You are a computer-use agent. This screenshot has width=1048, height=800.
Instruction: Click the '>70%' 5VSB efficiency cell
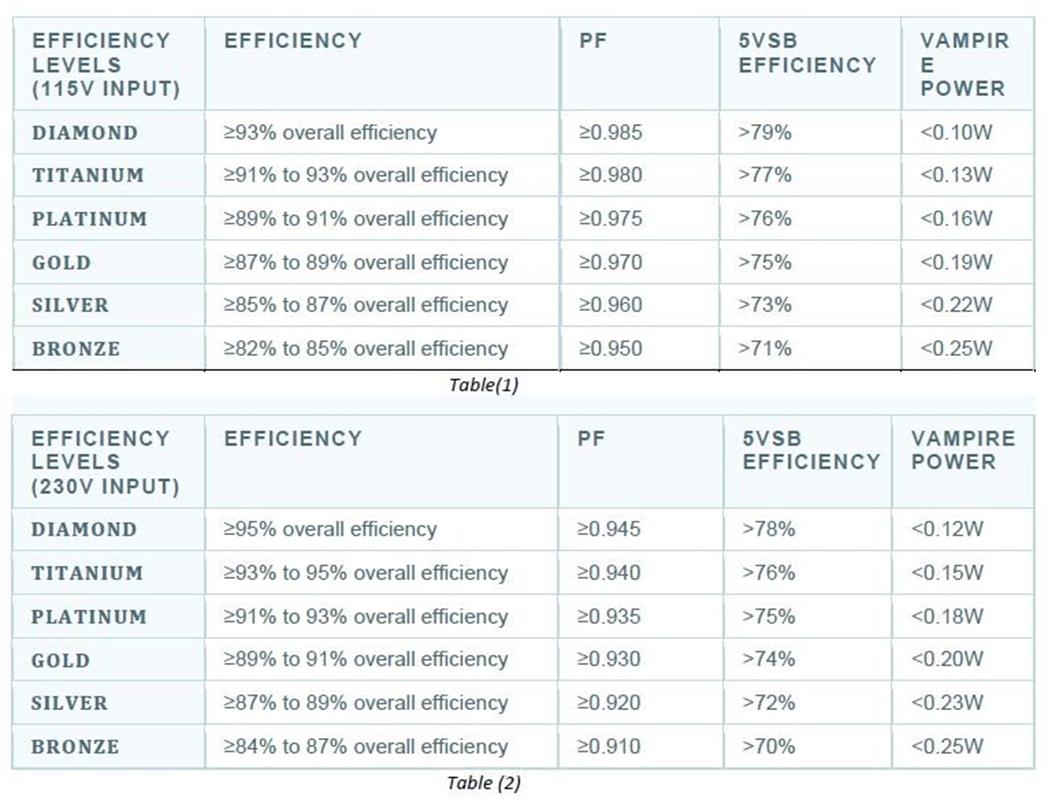(769, 746)
